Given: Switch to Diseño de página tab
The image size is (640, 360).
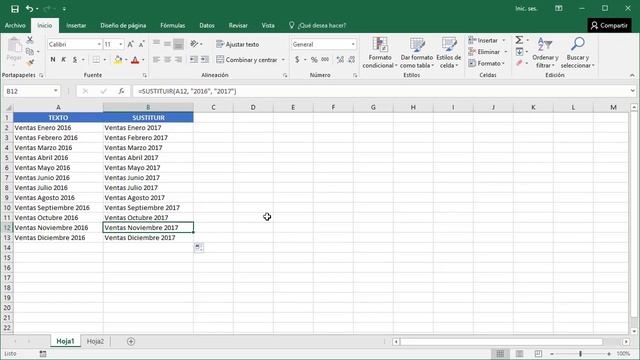Looking at the screenshot, I should click(x=123, y=25).
